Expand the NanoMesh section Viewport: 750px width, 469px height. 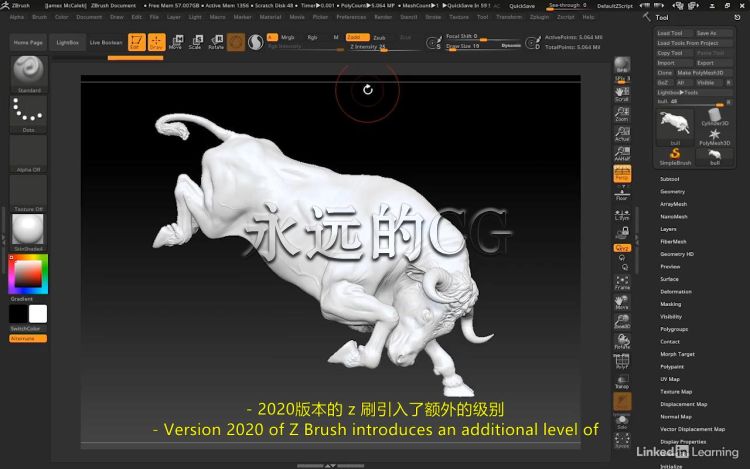pos(673,217)
